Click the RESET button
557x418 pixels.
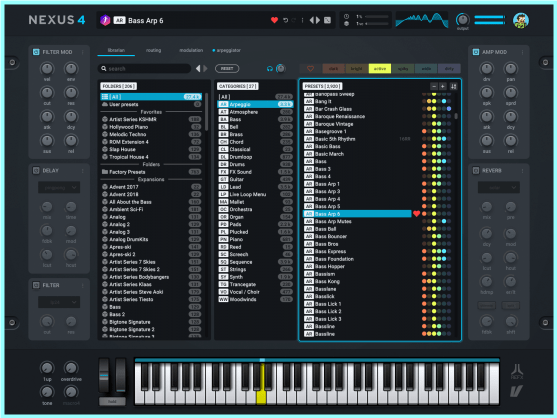(x=227, y=69)
